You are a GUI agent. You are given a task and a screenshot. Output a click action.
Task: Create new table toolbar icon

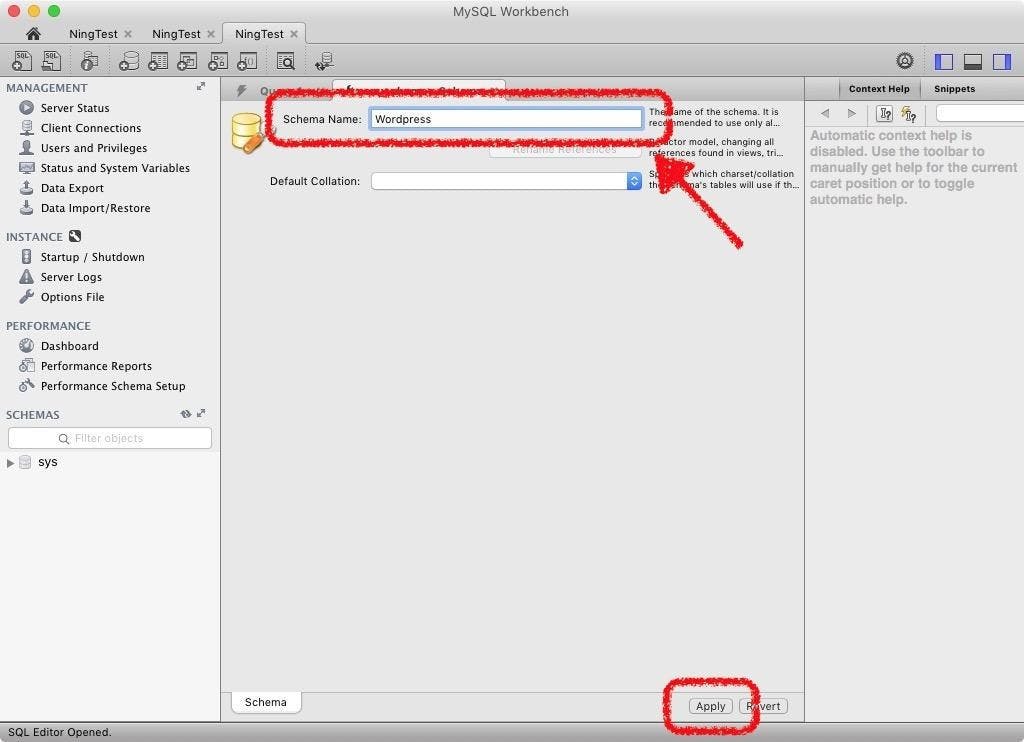(158, 61)
